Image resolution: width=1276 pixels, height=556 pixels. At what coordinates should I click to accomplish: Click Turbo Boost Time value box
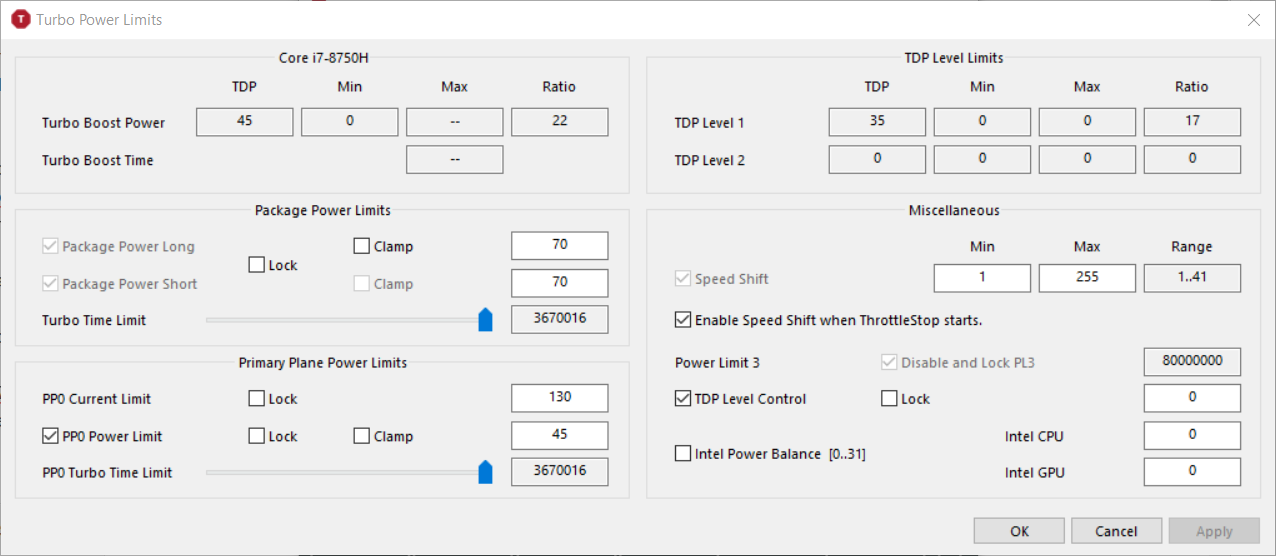pos(455,159)
